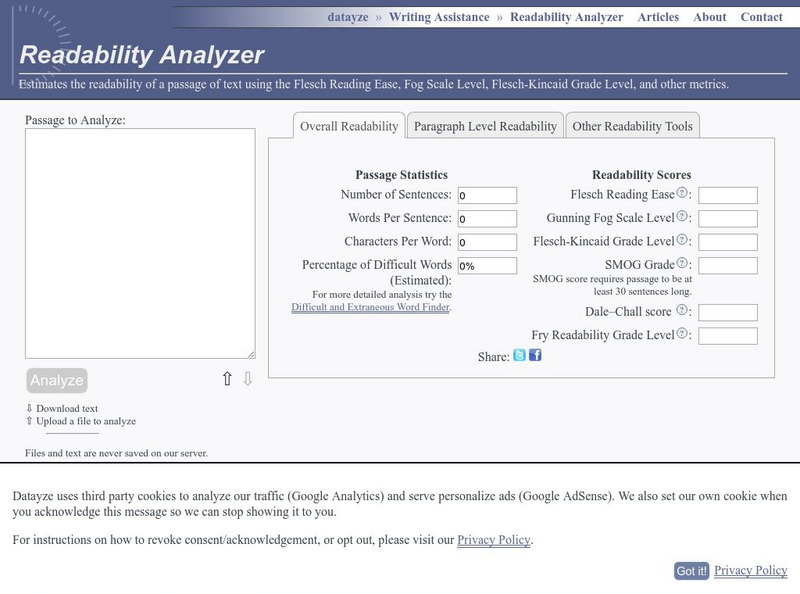The image size is (800, 594).
Task: Open Privacy Policy link in cookie paragraph
Action: point(493,539)
